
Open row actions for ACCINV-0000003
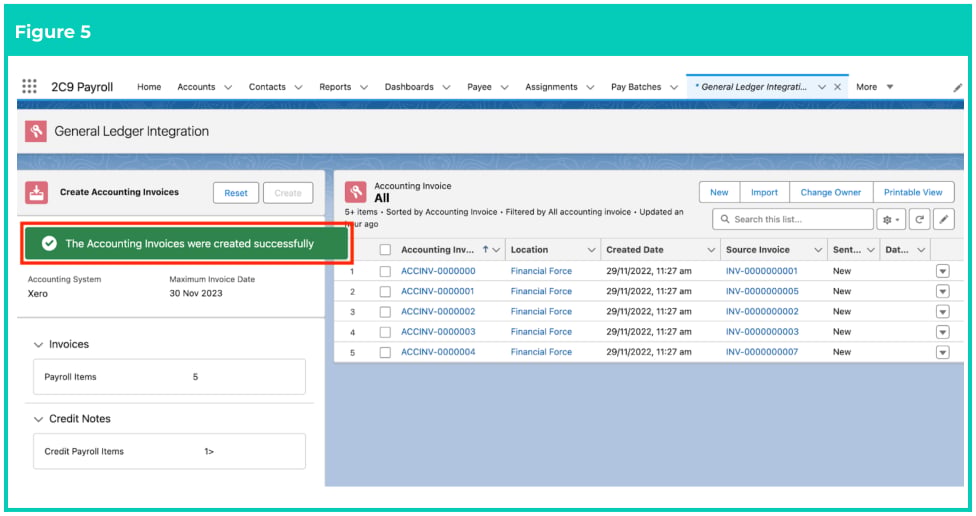point(942,332)
